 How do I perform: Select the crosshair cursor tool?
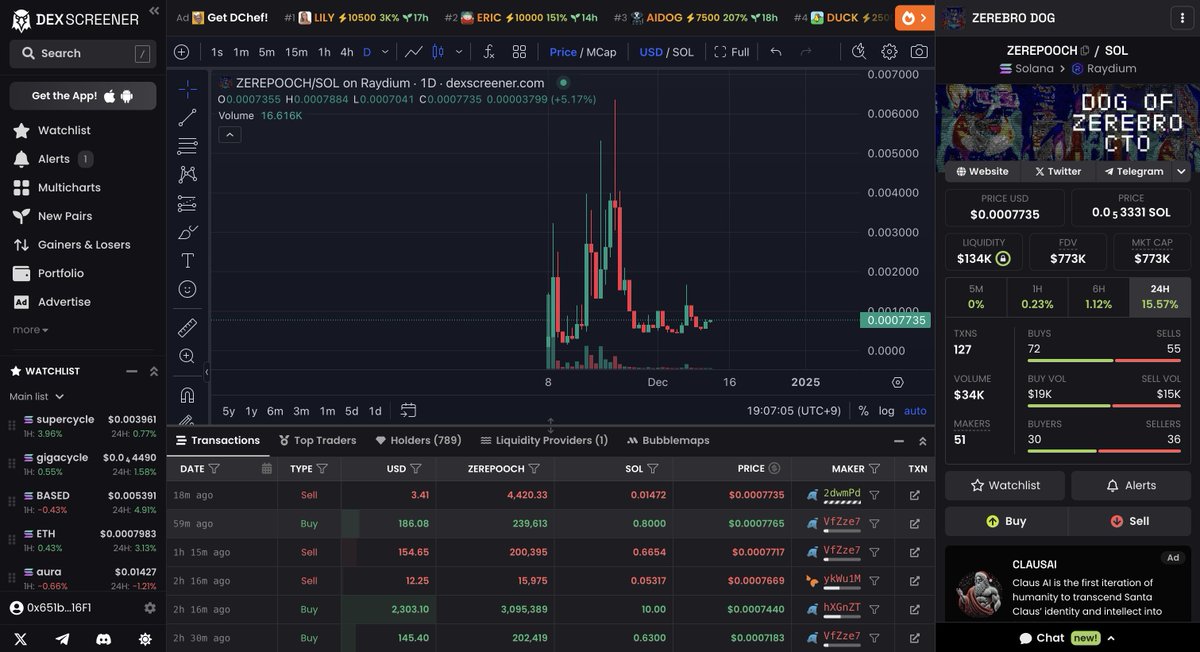[x=187, y=89]
